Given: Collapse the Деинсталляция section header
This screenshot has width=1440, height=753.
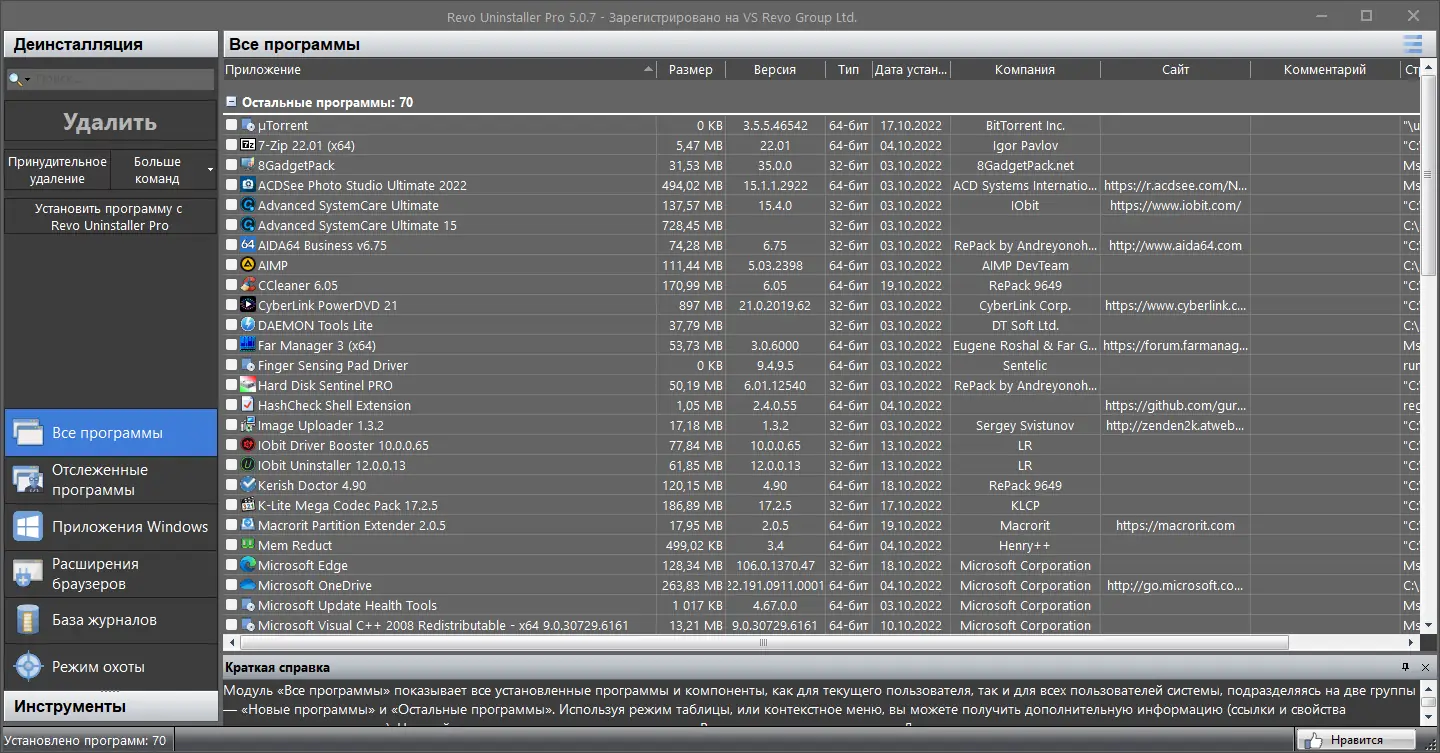Looking at the screenshot, I should 110,44.
